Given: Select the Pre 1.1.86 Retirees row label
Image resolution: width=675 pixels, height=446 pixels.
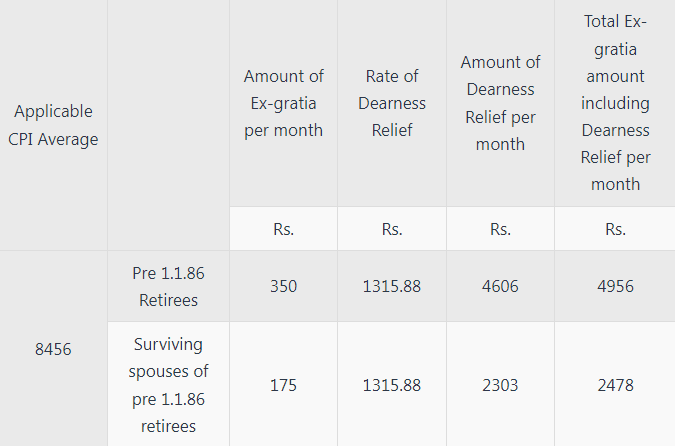Looking at the screenshot, I should click(168, 285).
